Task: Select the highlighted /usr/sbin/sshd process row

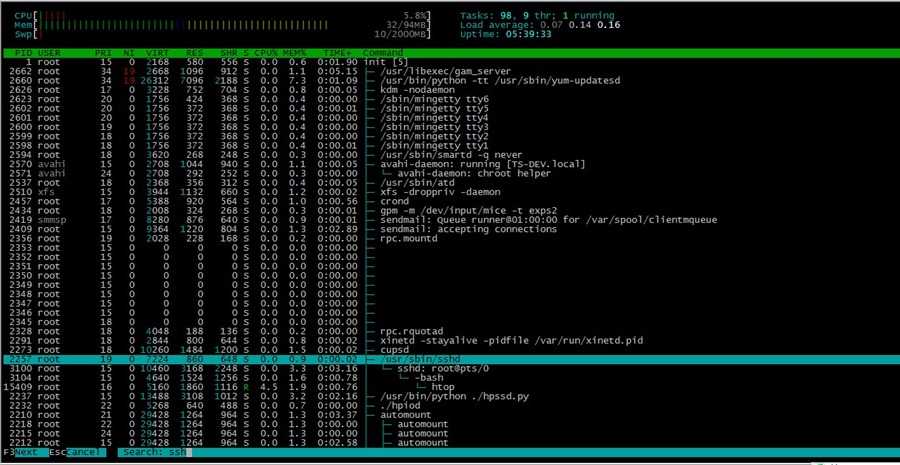Action: (x=451, y=359)
